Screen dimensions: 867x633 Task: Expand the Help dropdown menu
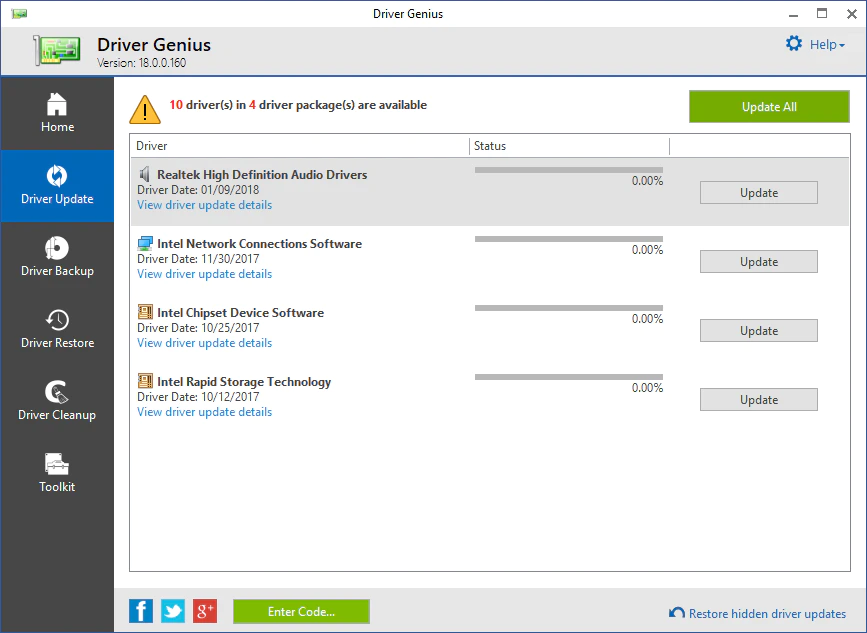tap(827, 45)
